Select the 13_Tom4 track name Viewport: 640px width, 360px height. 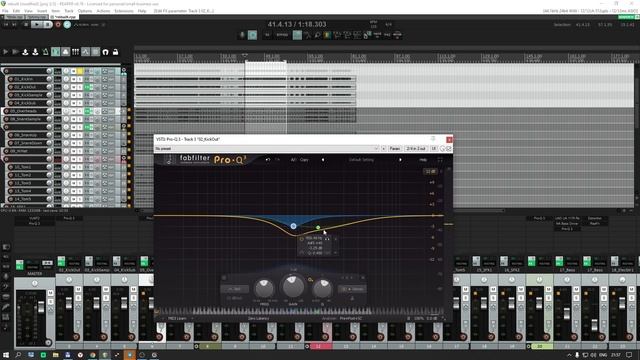click(23, 191)
